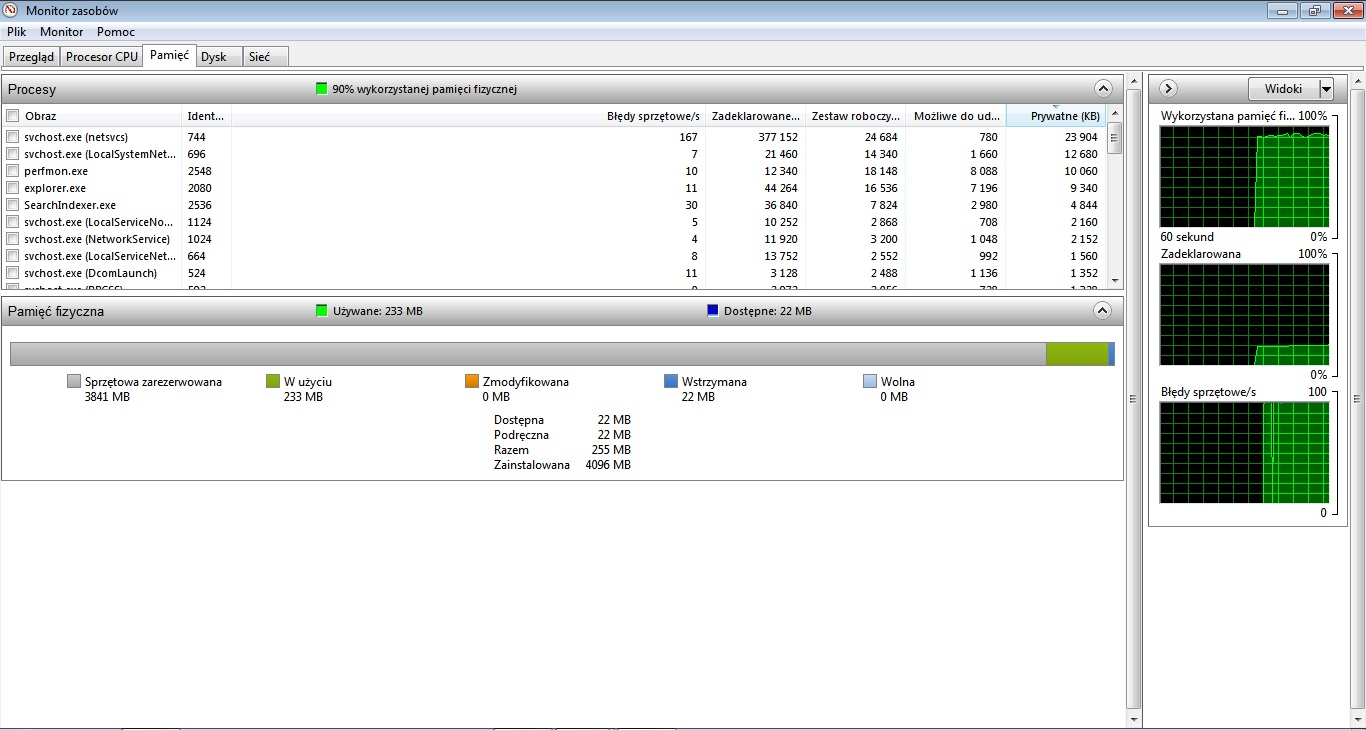Screen dimensions: 1366x730
Task: Click the green physical memory usage indicator in Procesy header
Action: tap(322, 89)
